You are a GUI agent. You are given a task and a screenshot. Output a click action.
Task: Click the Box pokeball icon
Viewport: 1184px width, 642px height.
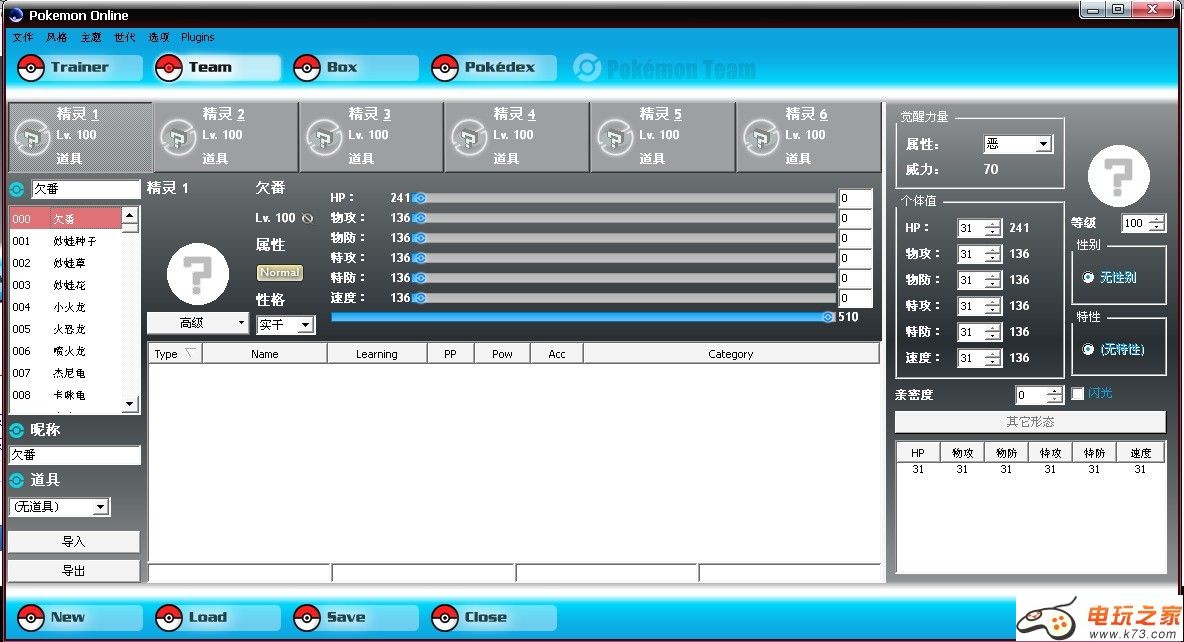(x=307, y=68)
